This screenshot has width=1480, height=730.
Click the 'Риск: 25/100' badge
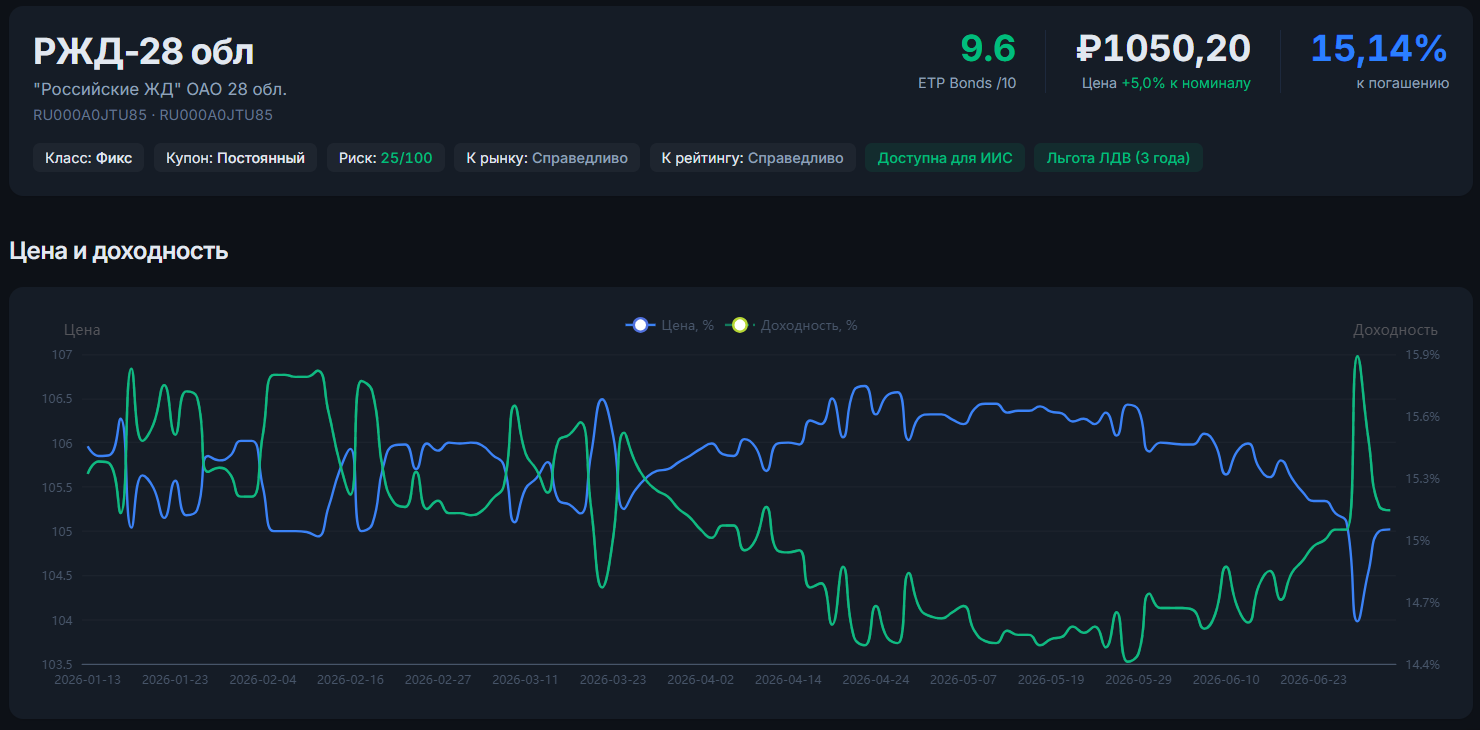pos(386,158)
